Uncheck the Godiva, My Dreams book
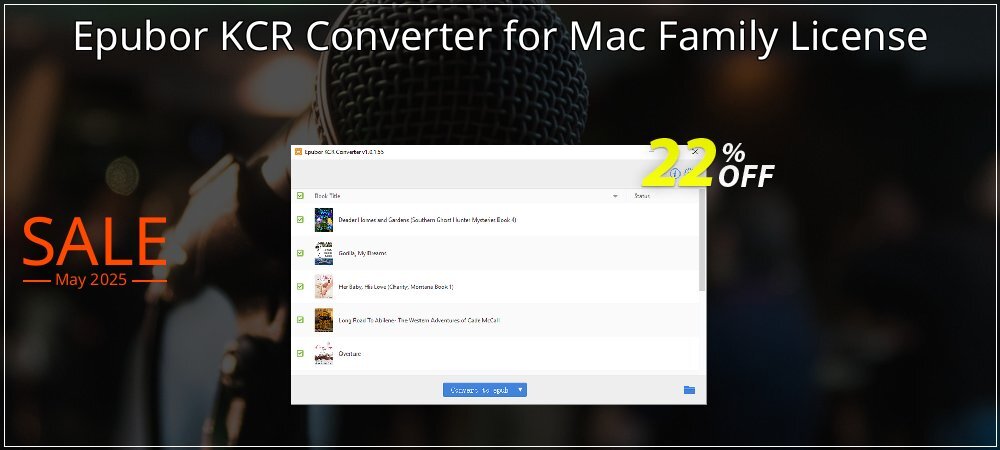This screenshot has height=450, width=1000. pos(300,253)
